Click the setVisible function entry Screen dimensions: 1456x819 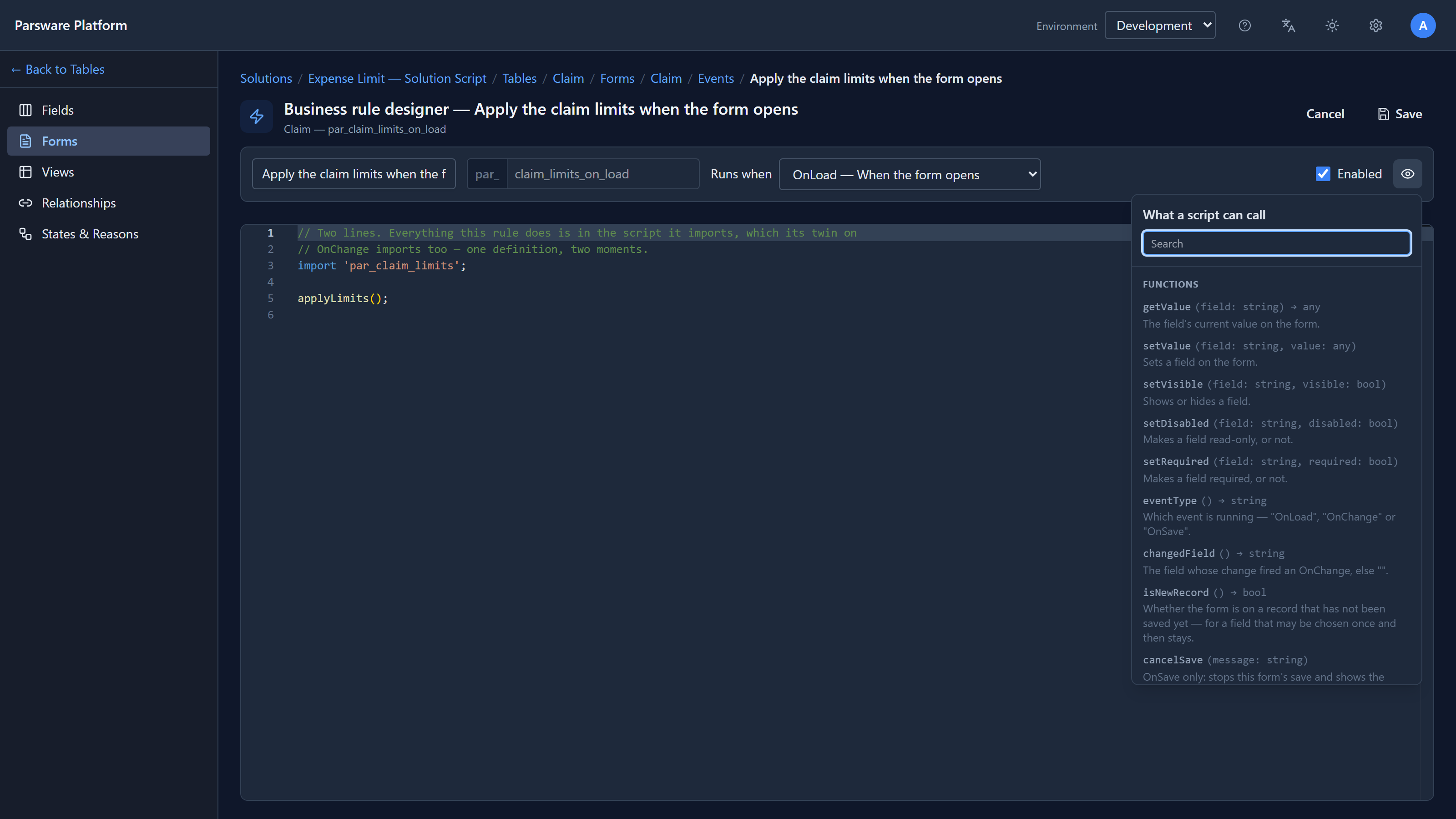(1276, 392)
